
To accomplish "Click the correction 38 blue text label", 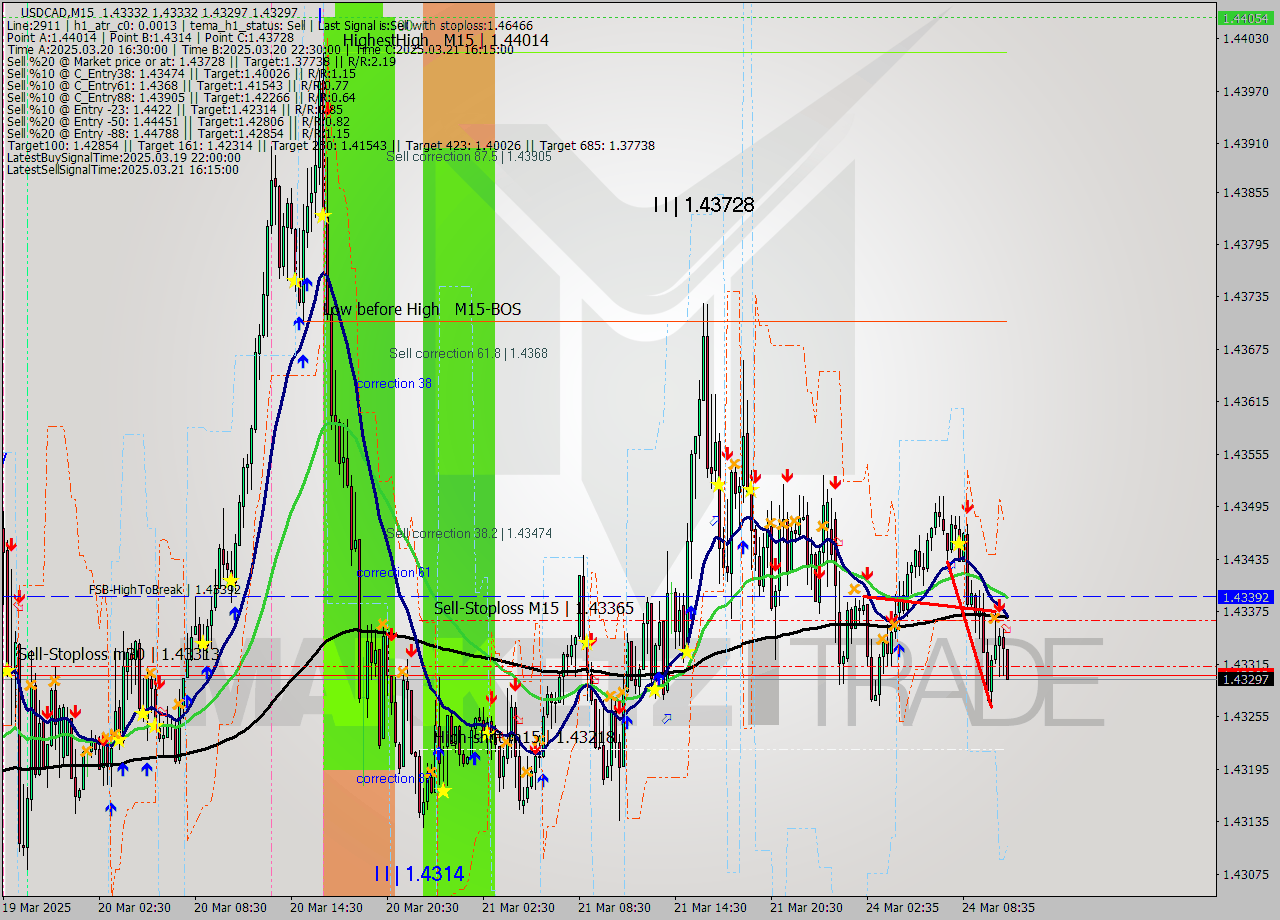I will click(x=393, y=383).
